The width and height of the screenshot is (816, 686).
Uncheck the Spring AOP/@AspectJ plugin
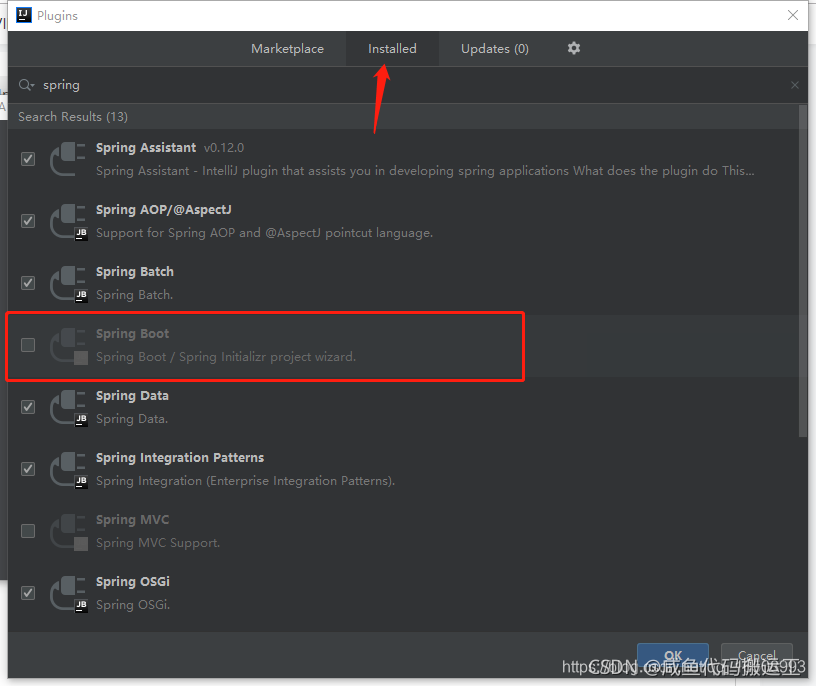click(x=28, y=221)
